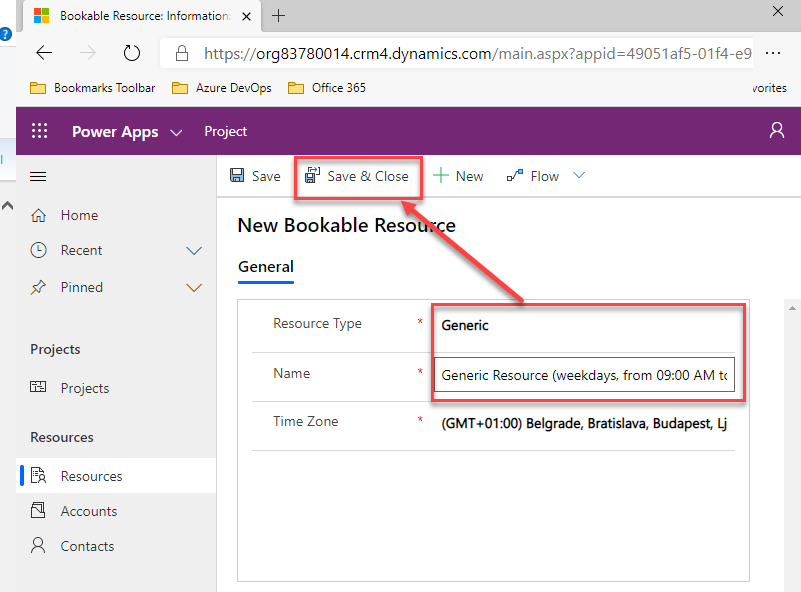Click the Save & Close button
801x592 pixels.
(357, 176)
